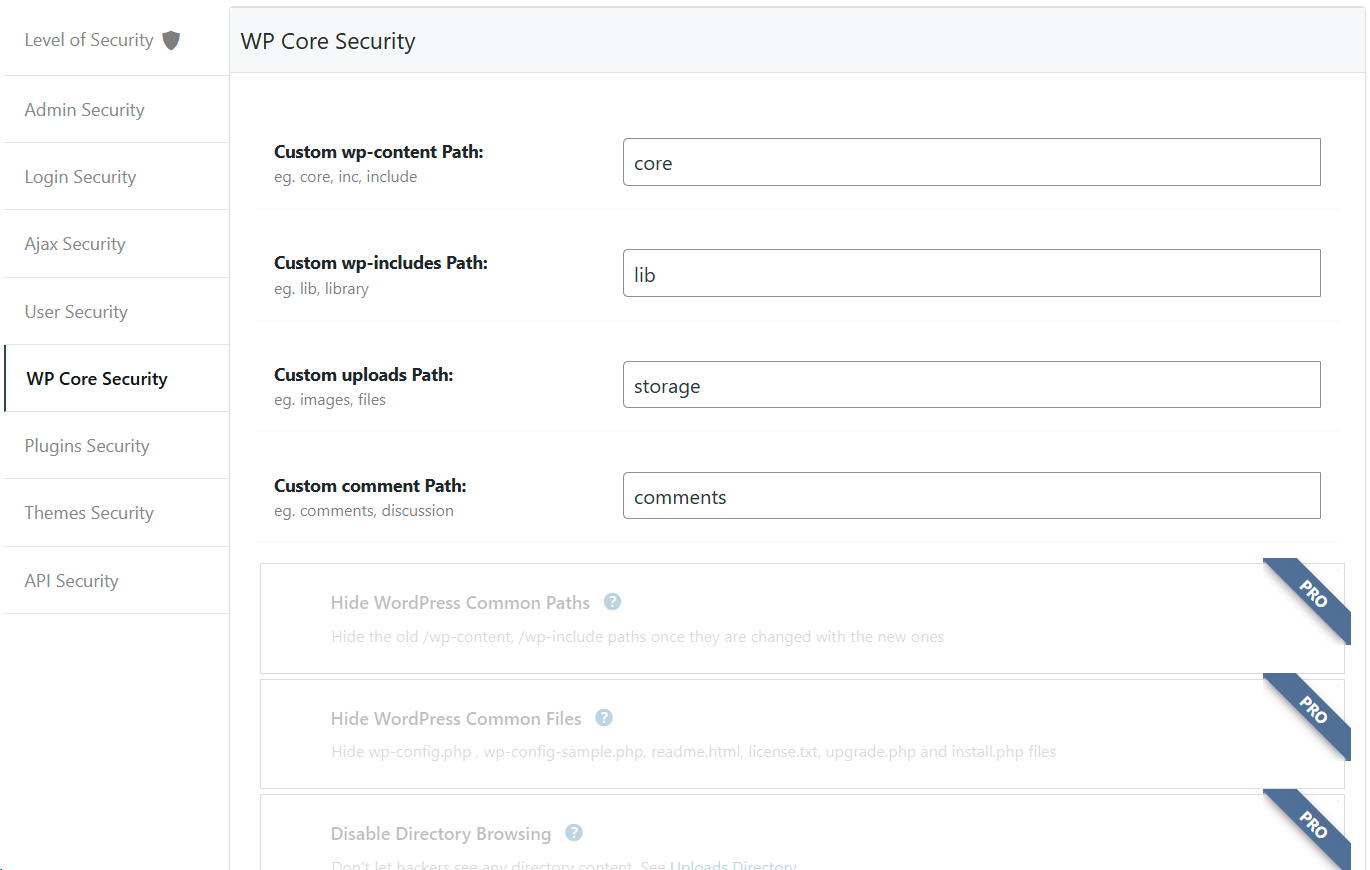Click the 'eg. images, files' hint text
The width and height of the screenshot is (1370, 870).
point(330,400)
